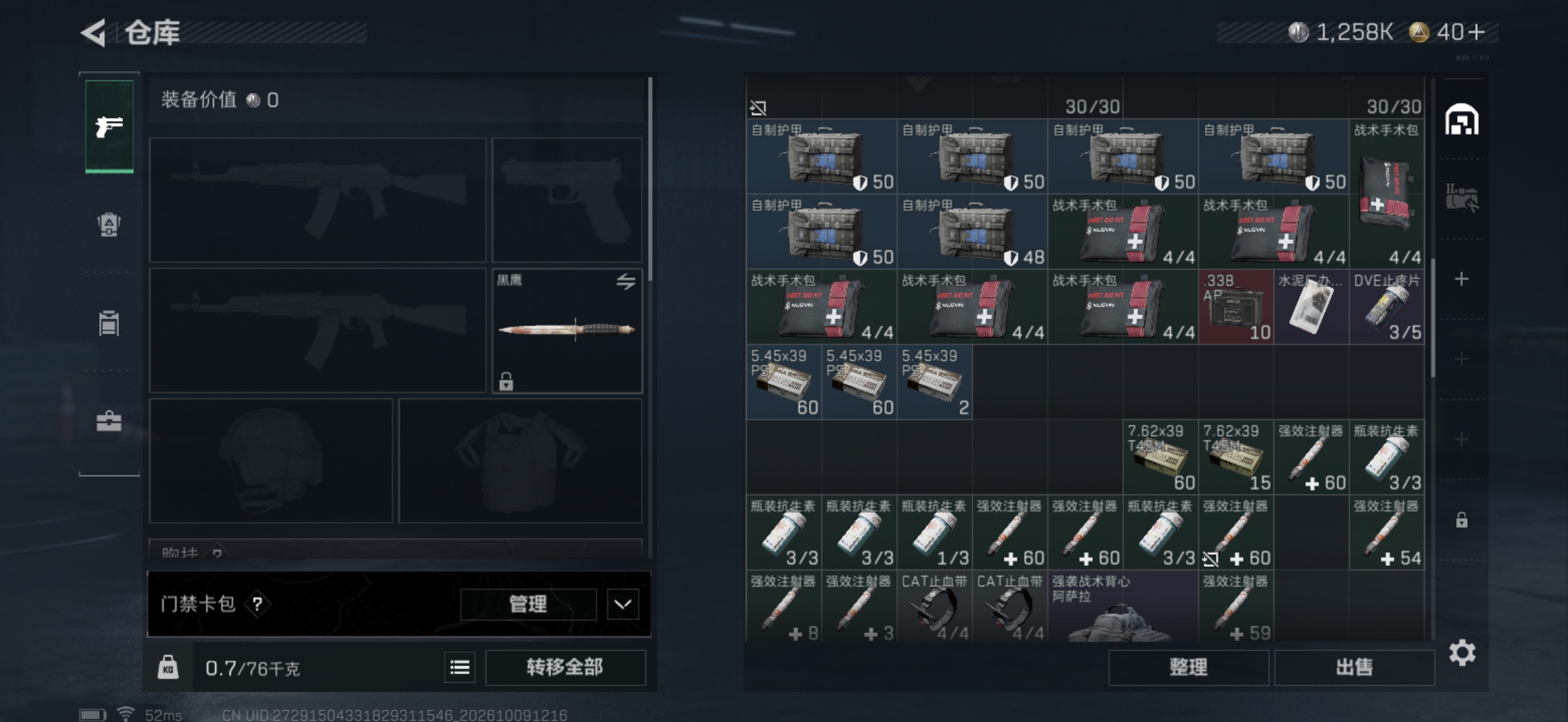Tap the Wi-Fi signal icon in the status bar

point(125,714)
